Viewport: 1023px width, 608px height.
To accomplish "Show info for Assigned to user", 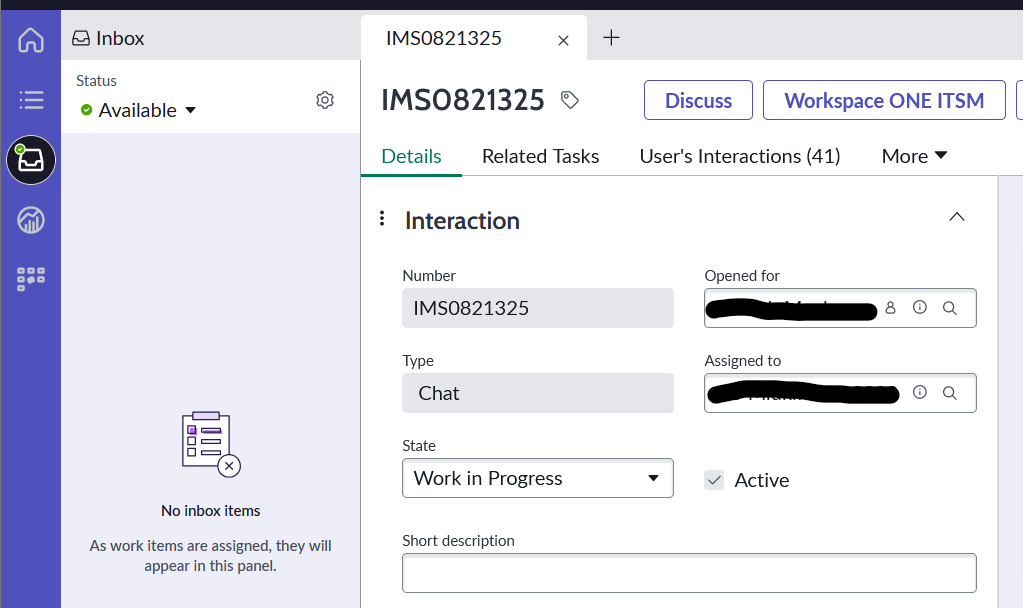I will pos(920,392).
